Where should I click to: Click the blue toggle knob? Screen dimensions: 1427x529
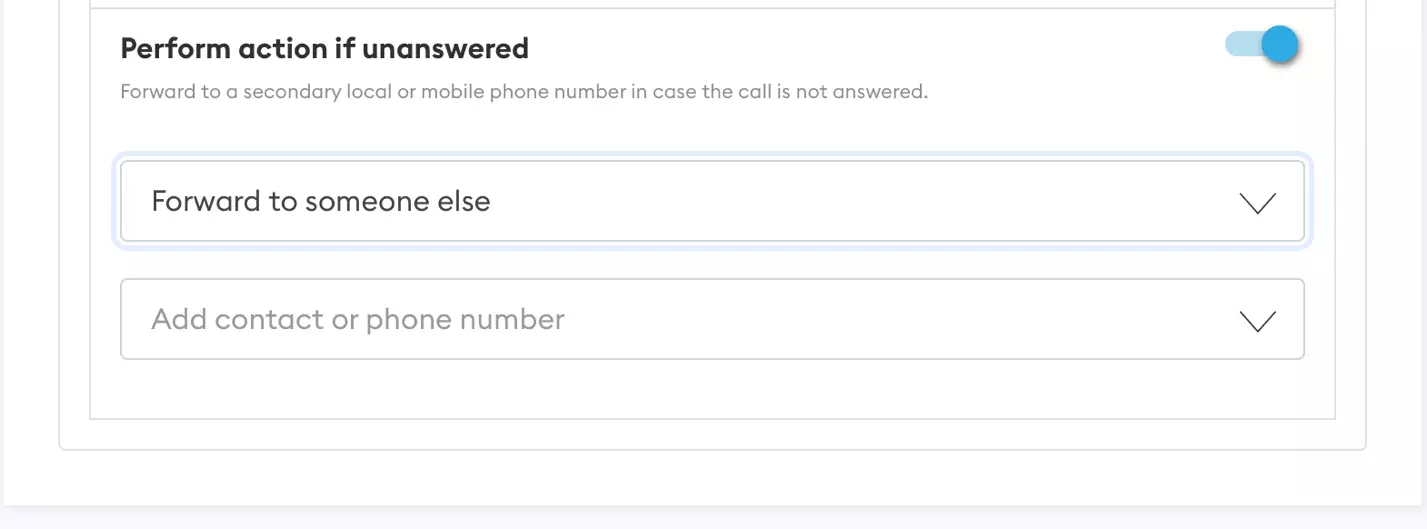[1279, 45]
